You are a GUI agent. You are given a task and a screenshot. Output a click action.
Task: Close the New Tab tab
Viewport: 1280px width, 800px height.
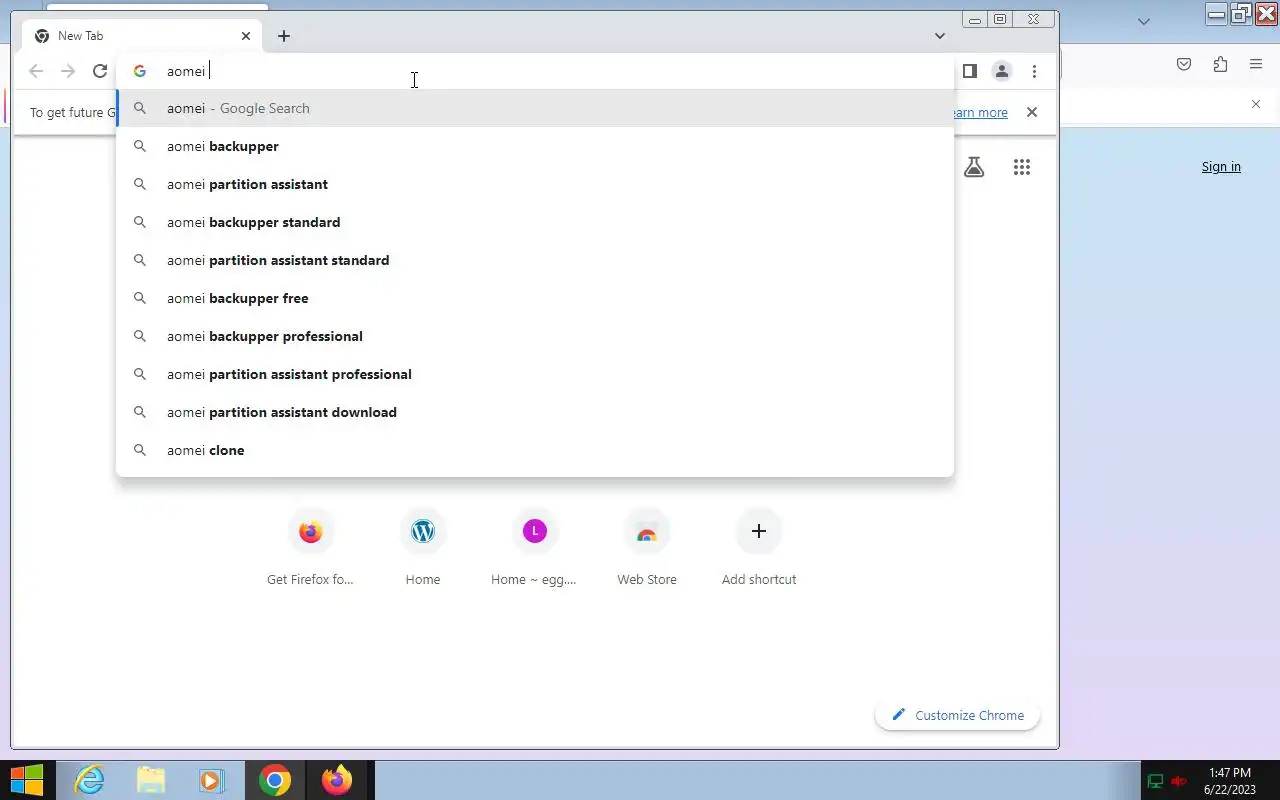(246, 36)
